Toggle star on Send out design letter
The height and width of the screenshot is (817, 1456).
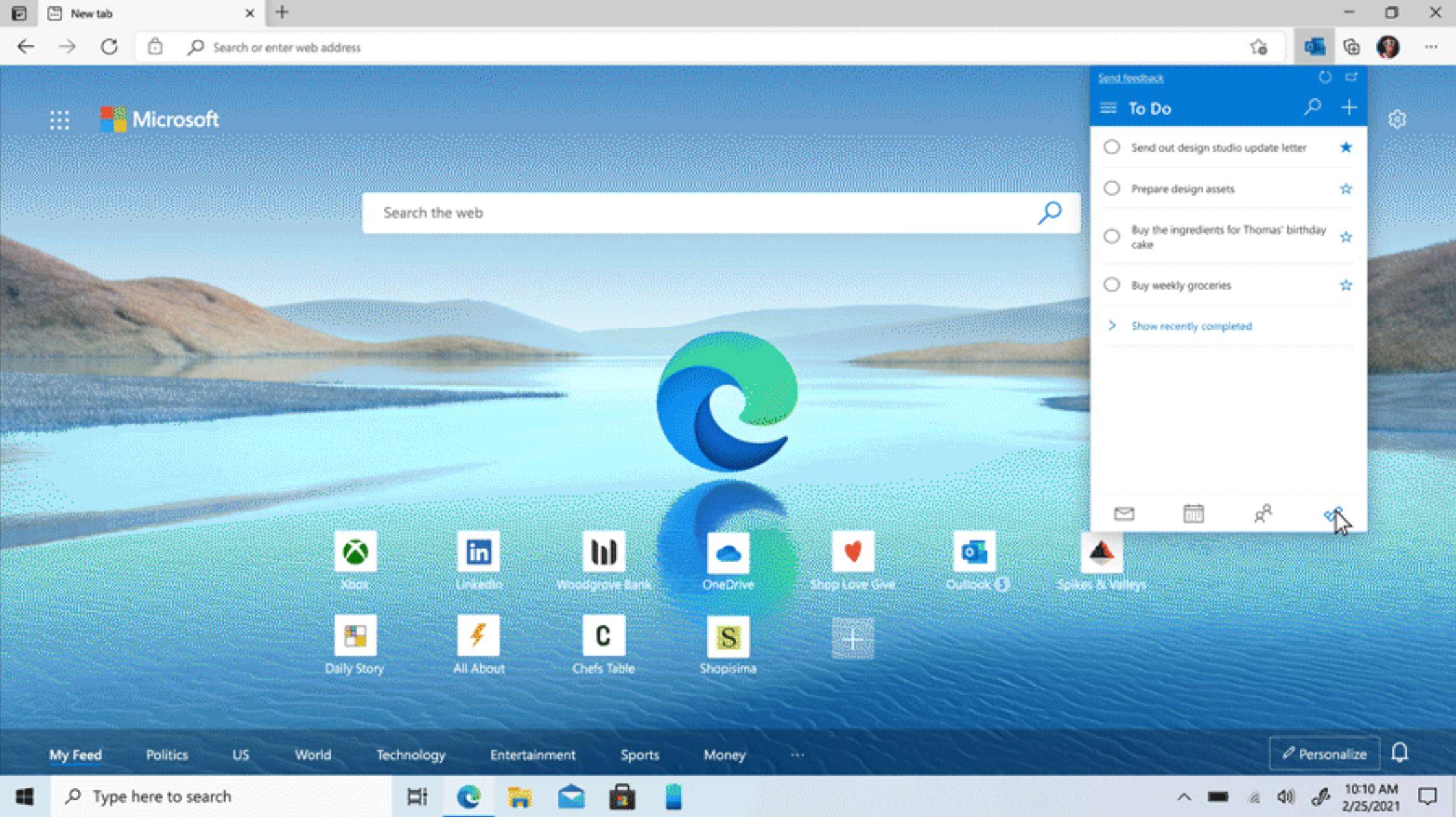(x=1346, y=147)
